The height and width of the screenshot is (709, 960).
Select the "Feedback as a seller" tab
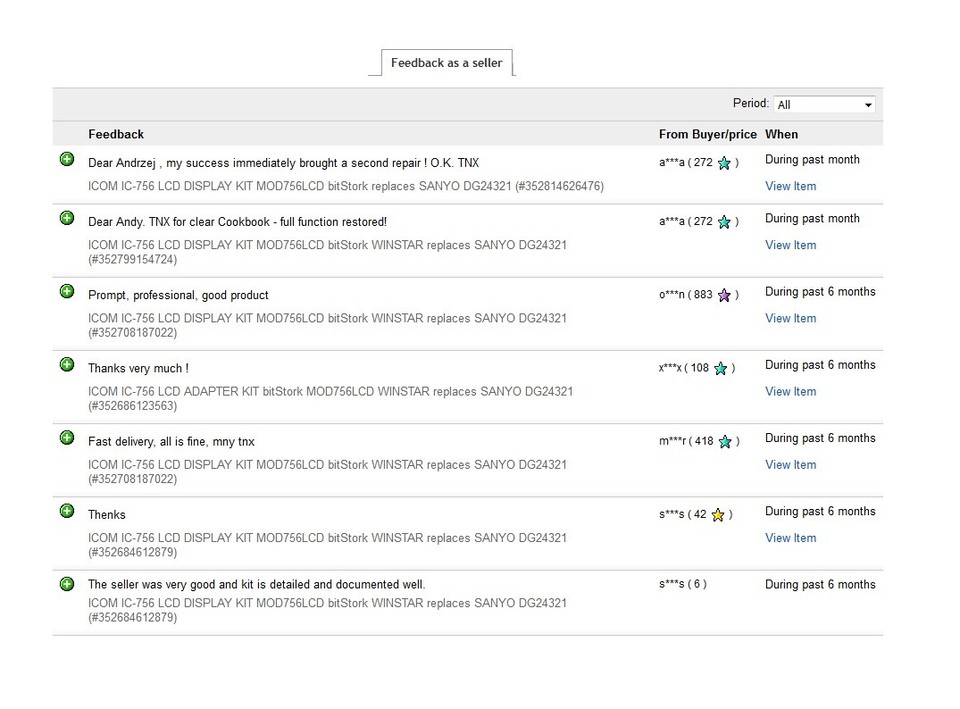tap(447, 63)
